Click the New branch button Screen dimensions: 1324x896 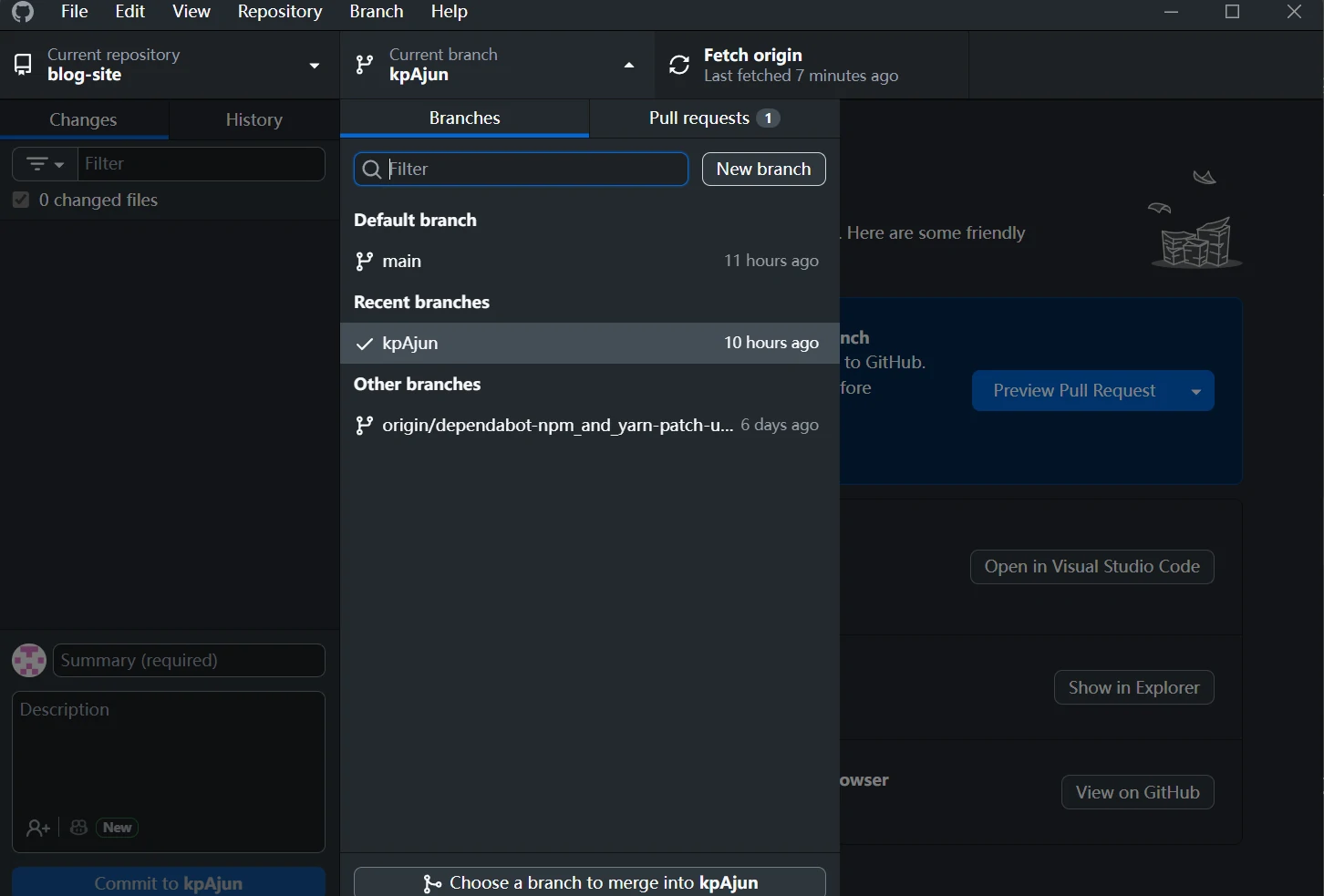click(764, 169)
